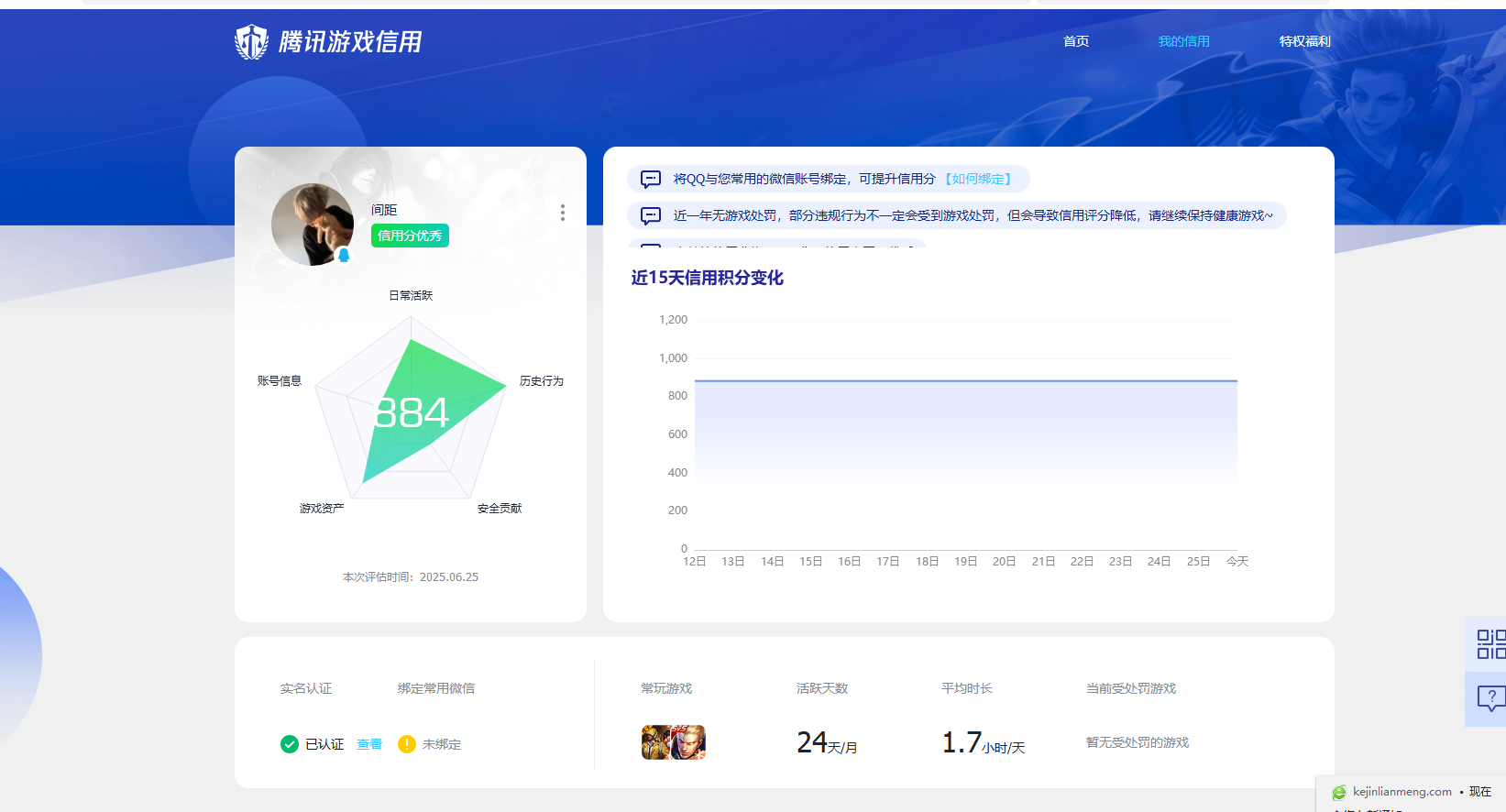Image resolution: width=1506 pixels, height=812 pixels.
Task: Click the QQ penguin badge on avatar
Action: [344, 256]
